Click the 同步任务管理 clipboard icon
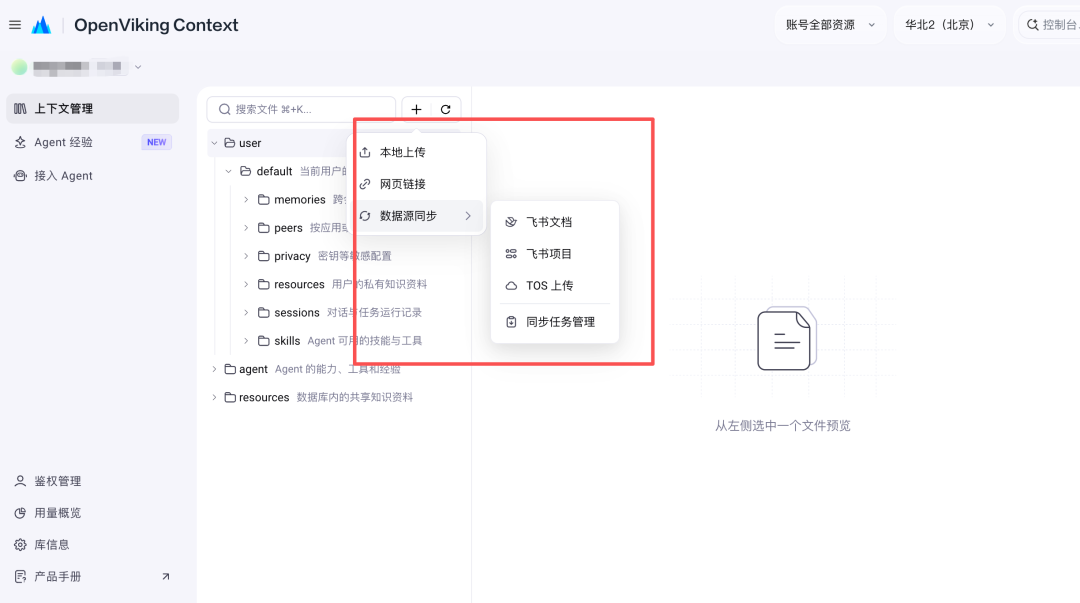This screenshot has width=1080, height=603. [511, 322]
